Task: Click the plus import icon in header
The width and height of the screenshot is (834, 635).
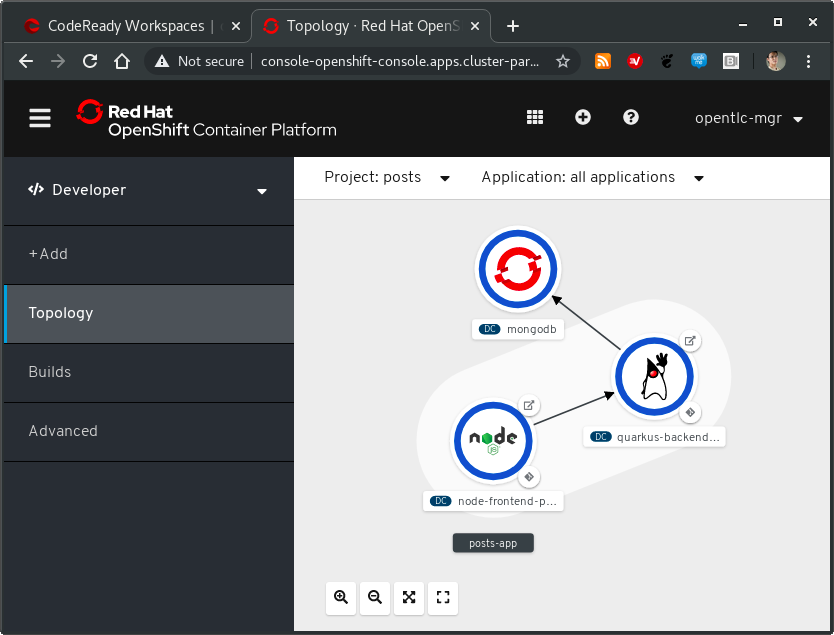Action: 583,118
